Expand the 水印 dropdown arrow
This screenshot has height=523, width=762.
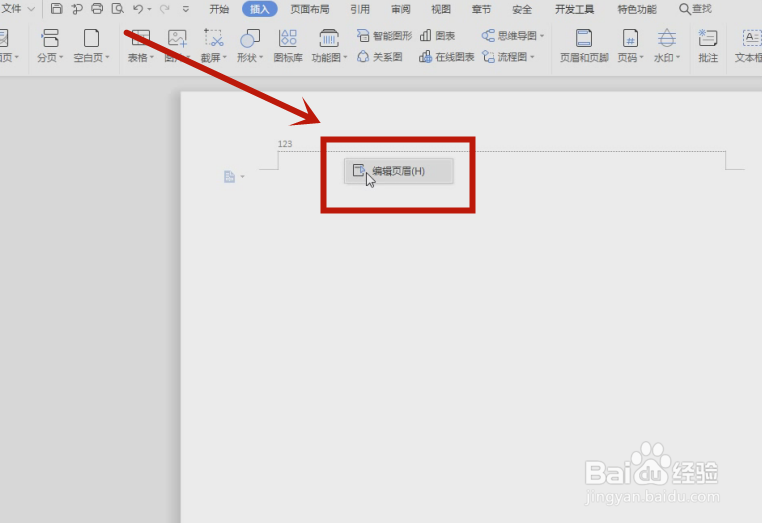click(678, 57)
